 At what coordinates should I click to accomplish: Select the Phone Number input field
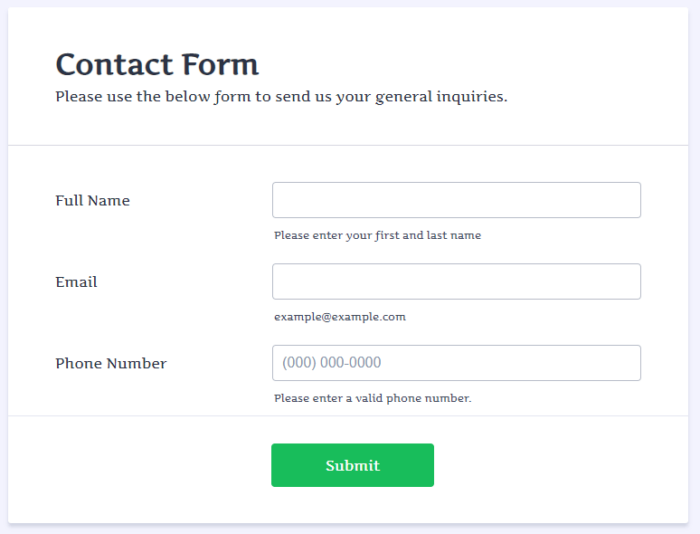(500, 363)
